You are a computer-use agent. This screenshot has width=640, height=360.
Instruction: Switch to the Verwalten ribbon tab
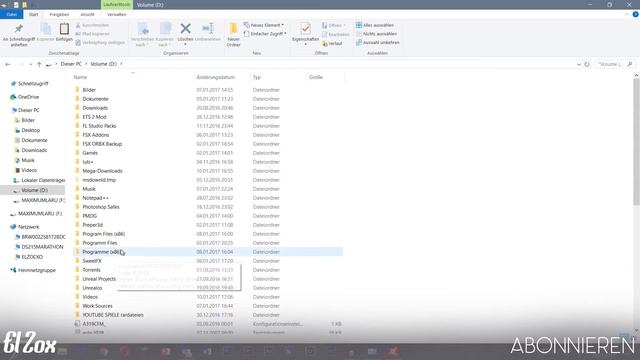[x=117, y=14]
